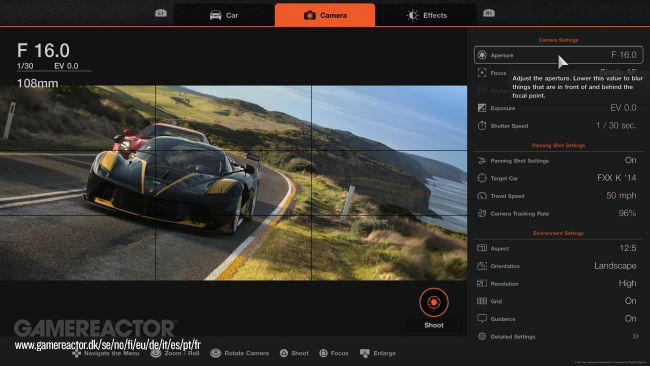Viewport: 650px width, 366px height.
Task: Click the Exposure icon
Action: tap(482, 108)
